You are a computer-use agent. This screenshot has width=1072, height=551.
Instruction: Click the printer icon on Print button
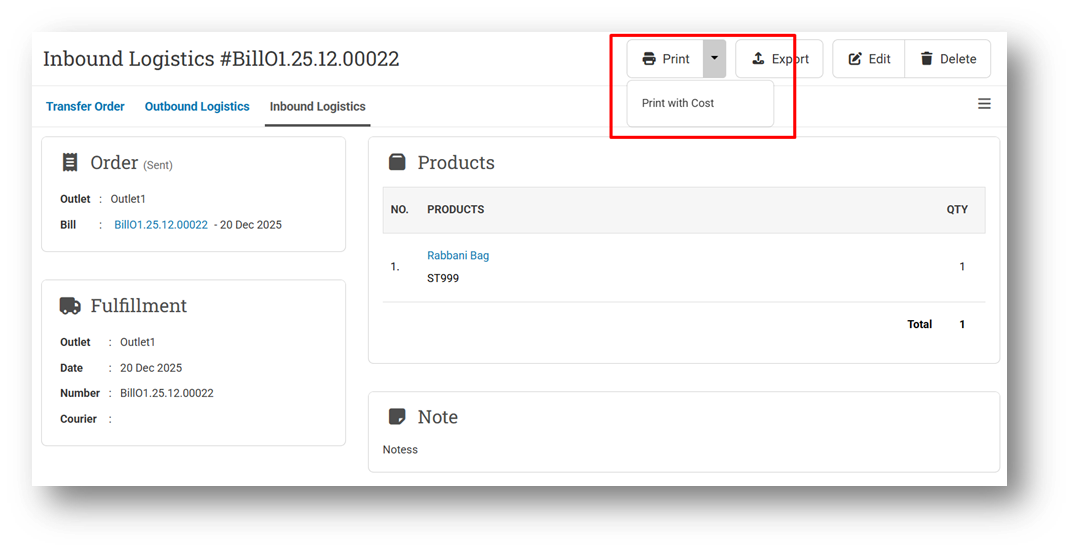pyautogui.click(x=649, y=59)
